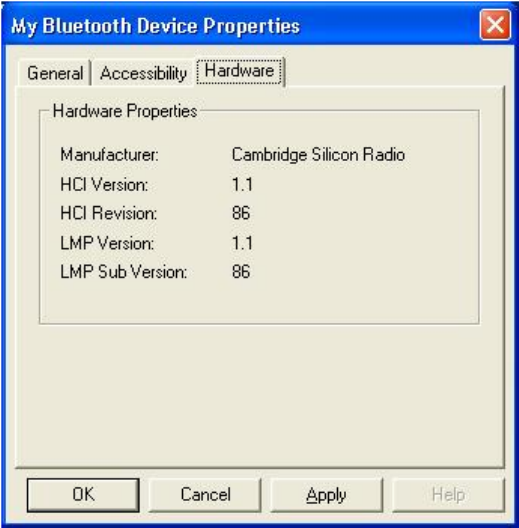Screen dimensions: 519x528
Task: Click the LMP Sub Version value 86
Action: tap(241, 271)
